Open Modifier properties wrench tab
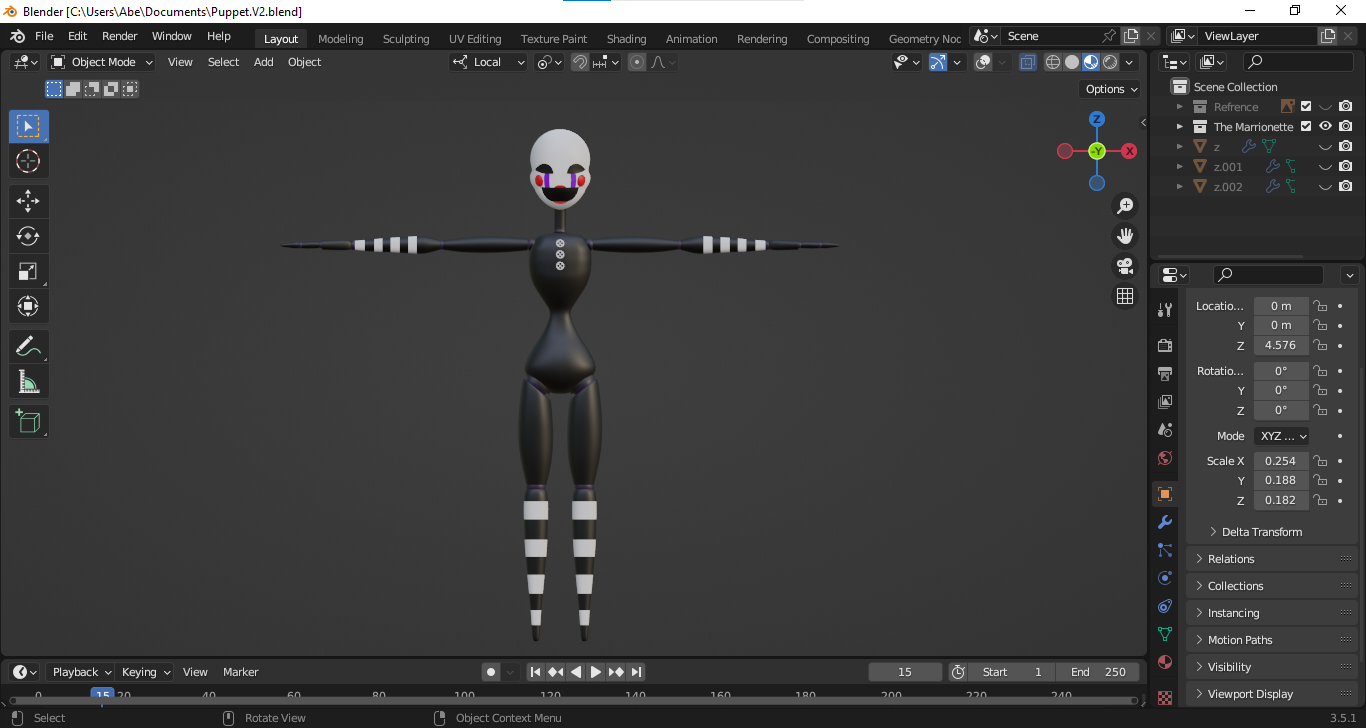 click(1164, 522)
